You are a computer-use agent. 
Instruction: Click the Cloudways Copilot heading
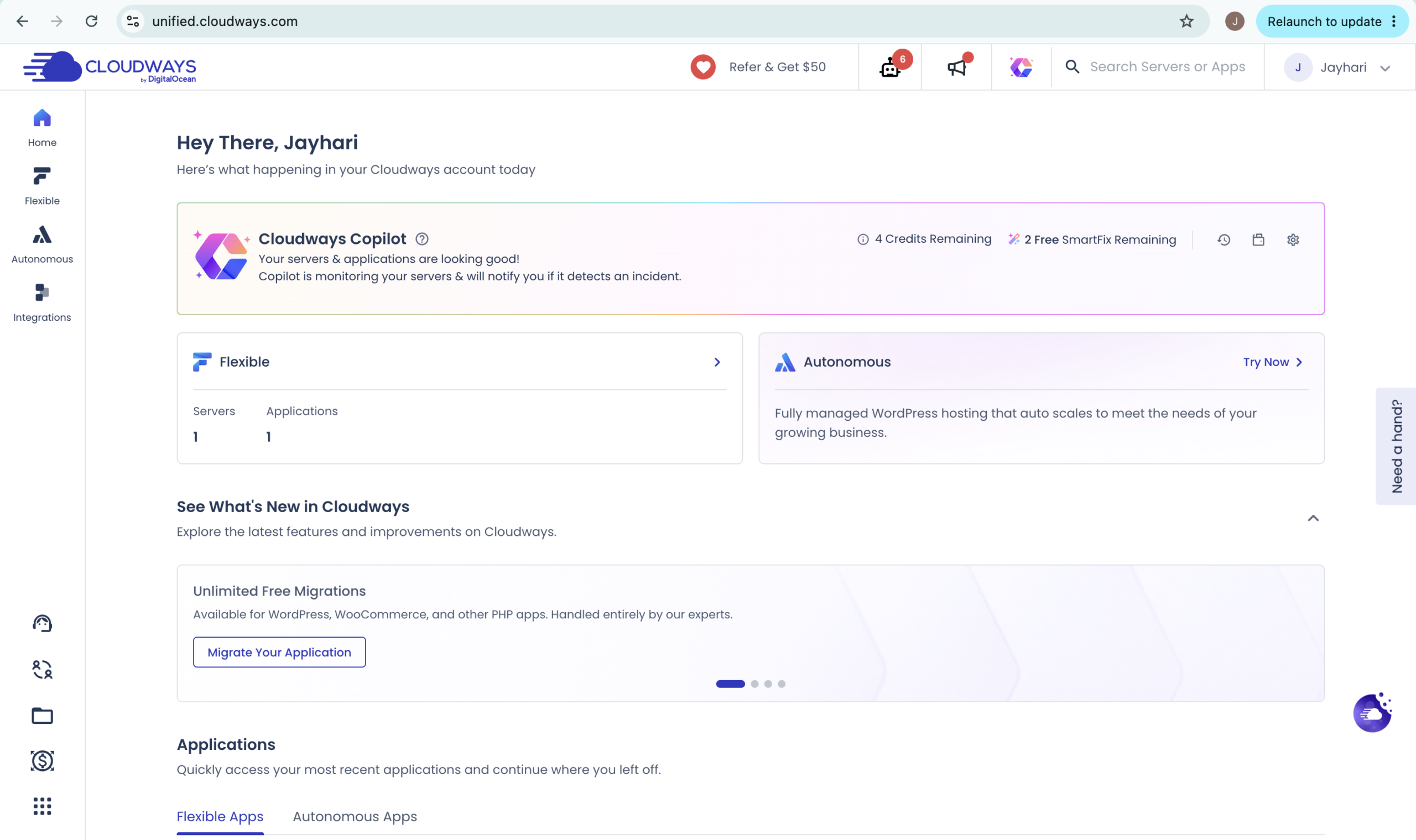pyautogui.click(x=332, y=239)
